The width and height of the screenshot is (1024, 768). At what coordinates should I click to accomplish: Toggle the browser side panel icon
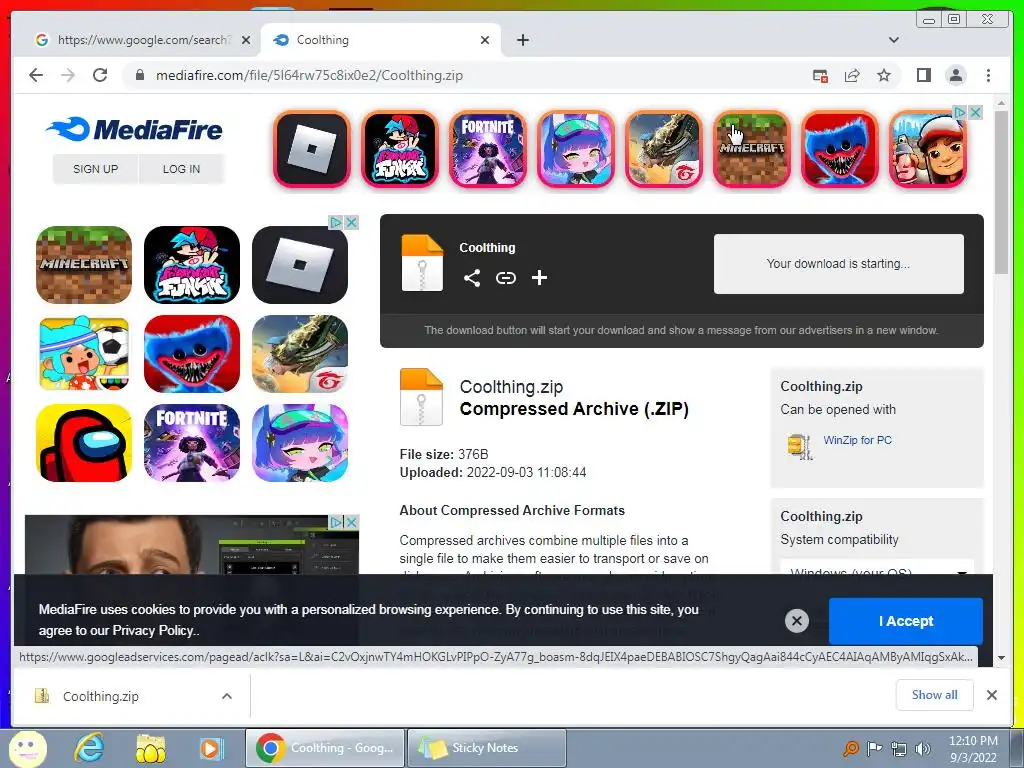click(923, 75)
